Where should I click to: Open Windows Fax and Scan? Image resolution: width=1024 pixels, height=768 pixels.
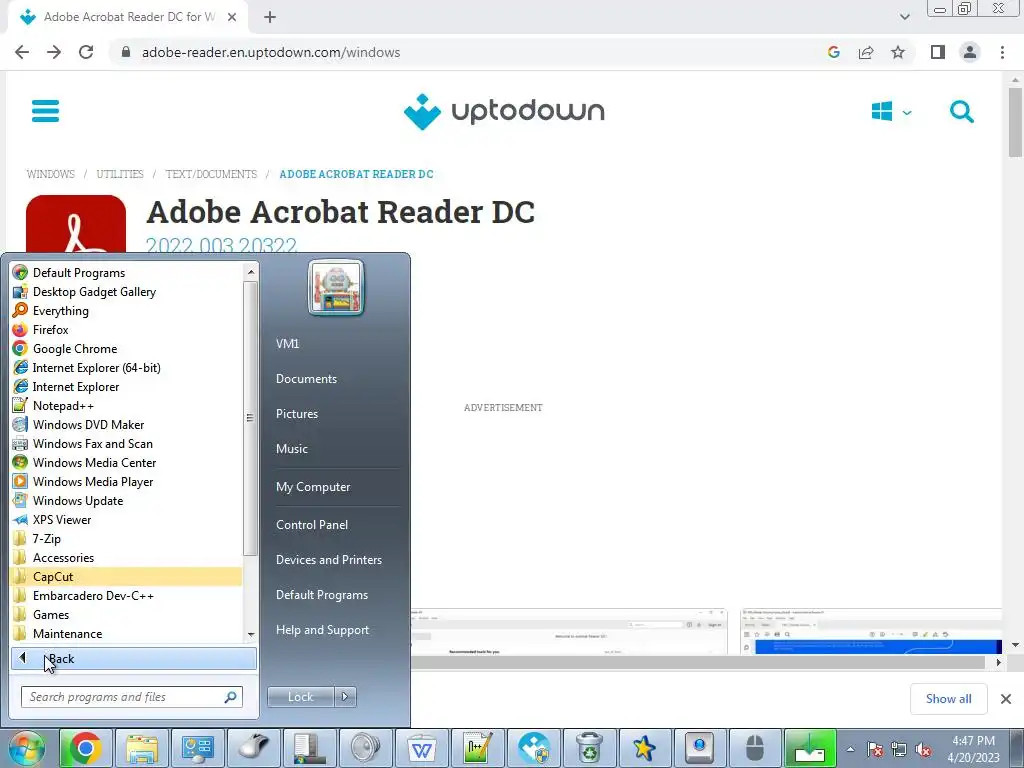pos(127,443)
